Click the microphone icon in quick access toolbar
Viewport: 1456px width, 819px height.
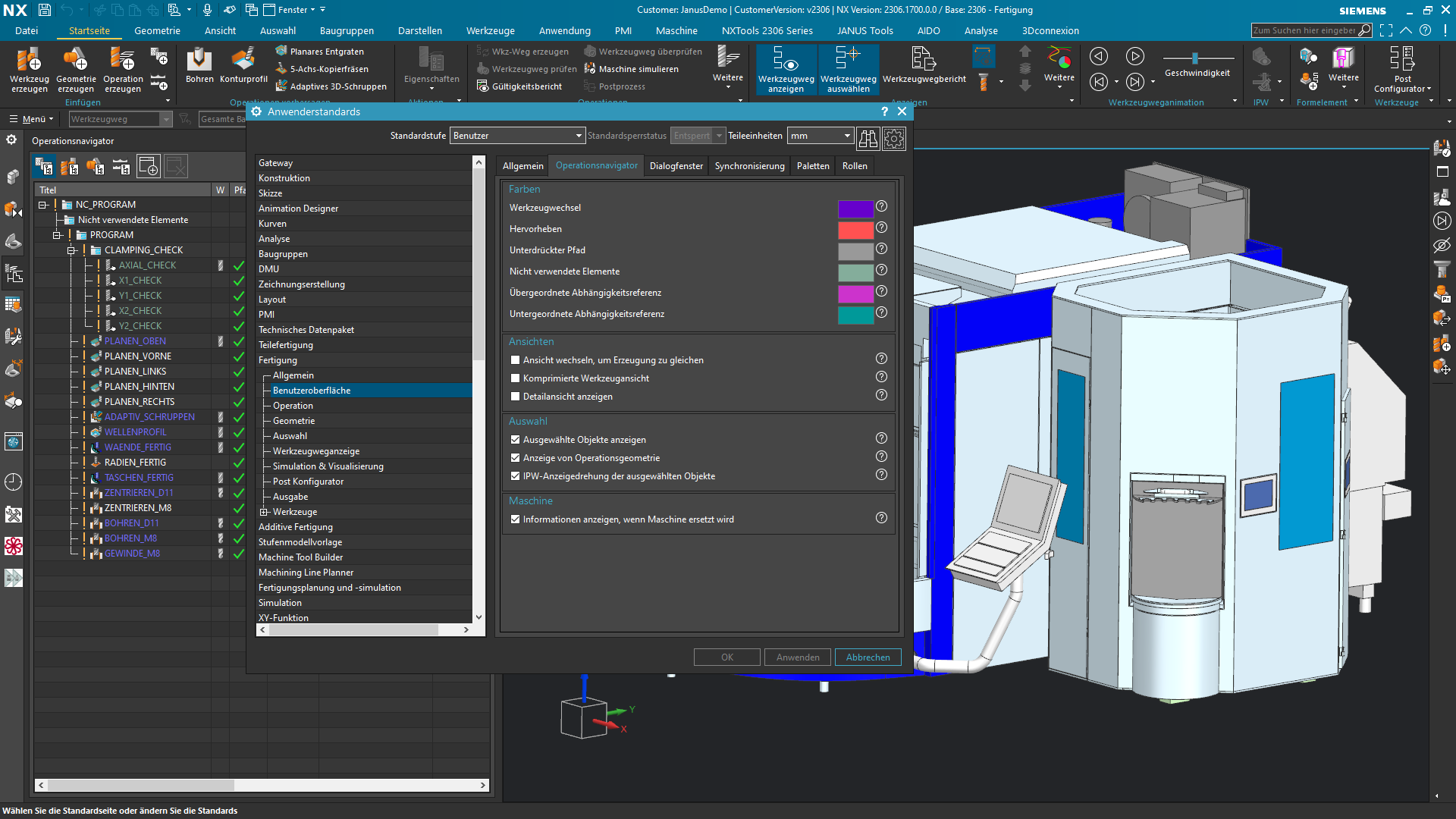point(207,10)
